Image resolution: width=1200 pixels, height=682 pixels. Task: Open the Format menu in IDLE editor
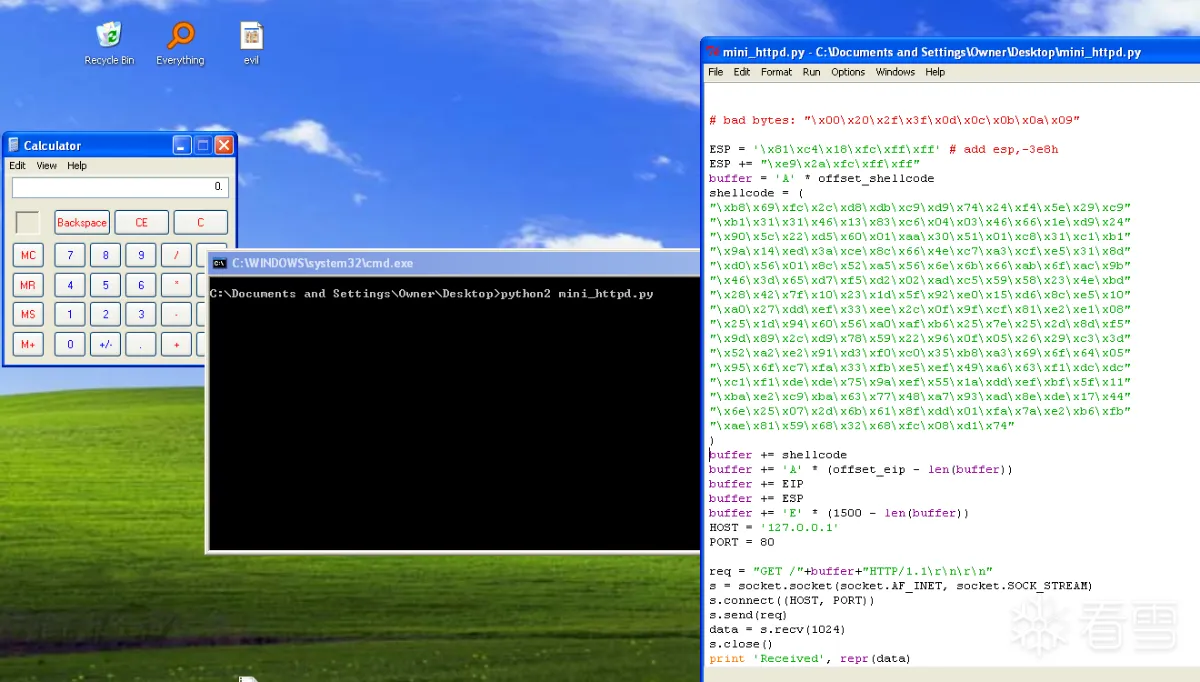(x=776, y=72)
